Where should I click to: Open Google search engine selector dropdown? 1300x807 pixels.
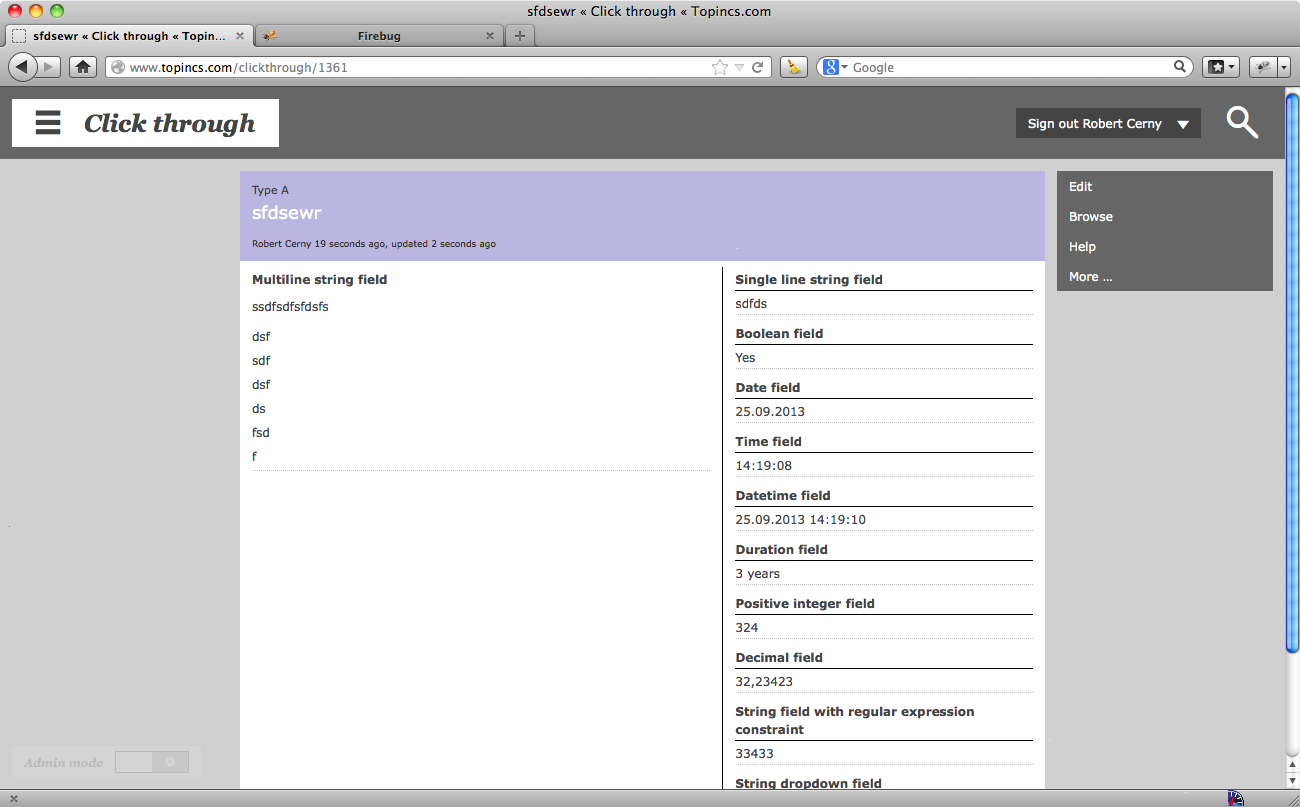point(835,67)
